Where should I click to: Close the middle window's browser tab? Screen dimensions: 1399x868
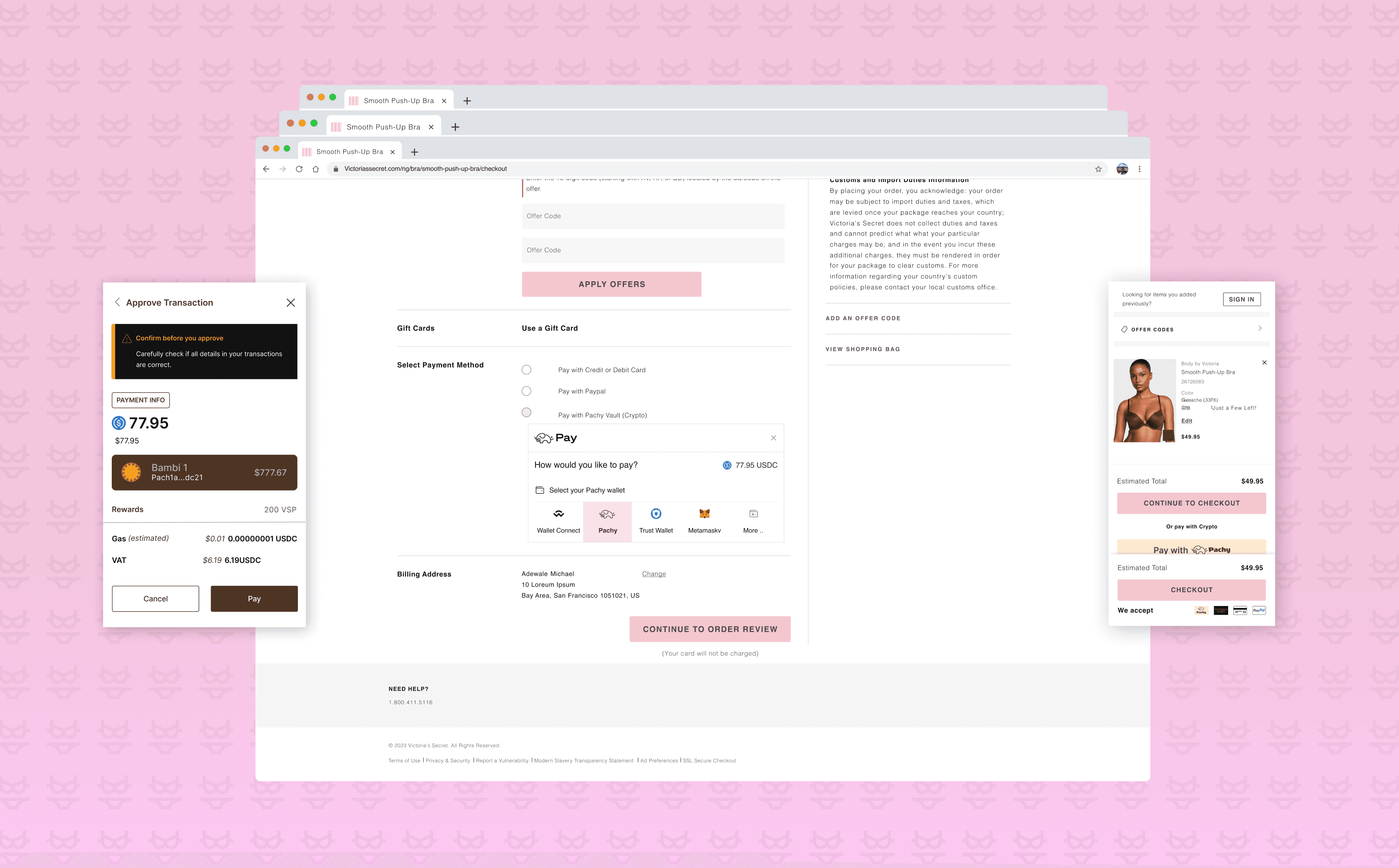tap(431, 127)
